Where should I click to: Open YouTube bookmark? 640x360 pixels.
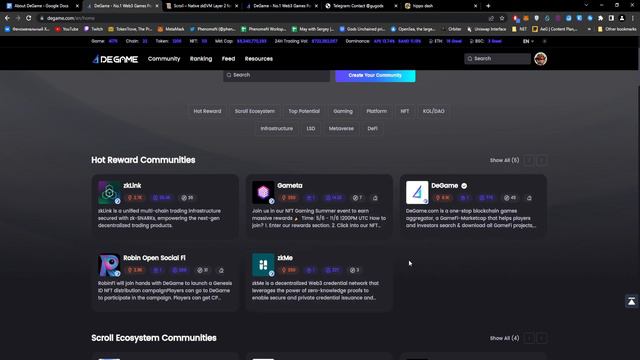(67, 29)
